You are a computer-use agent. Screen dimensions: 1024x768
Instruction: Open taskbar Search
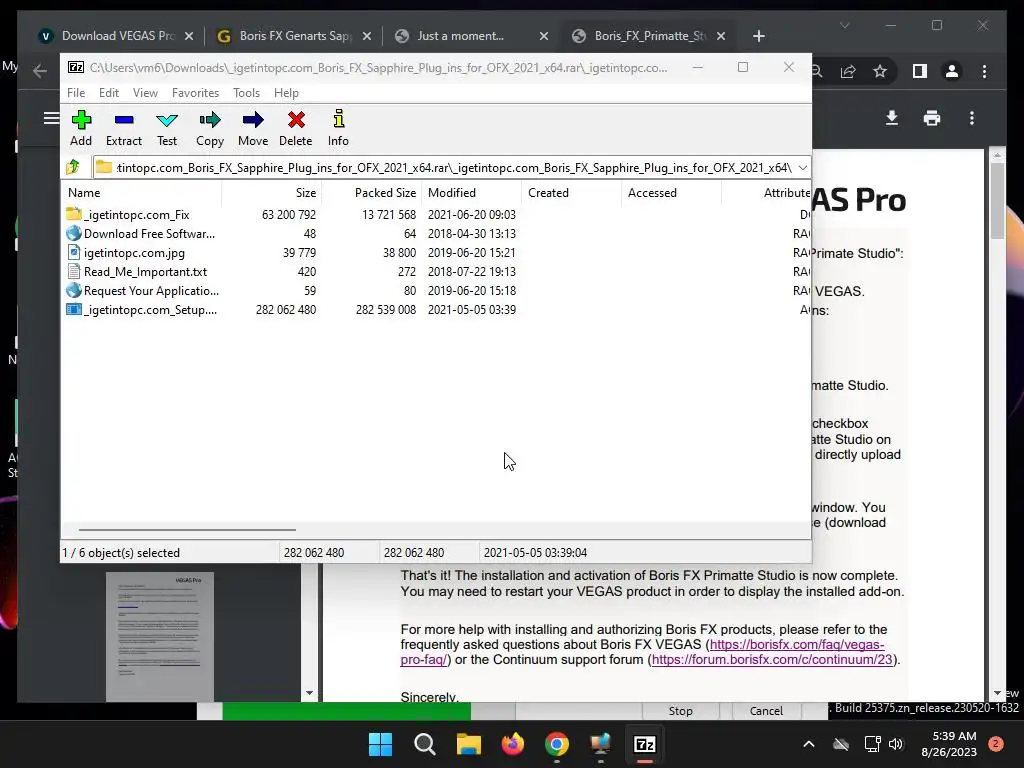[424, 744]
